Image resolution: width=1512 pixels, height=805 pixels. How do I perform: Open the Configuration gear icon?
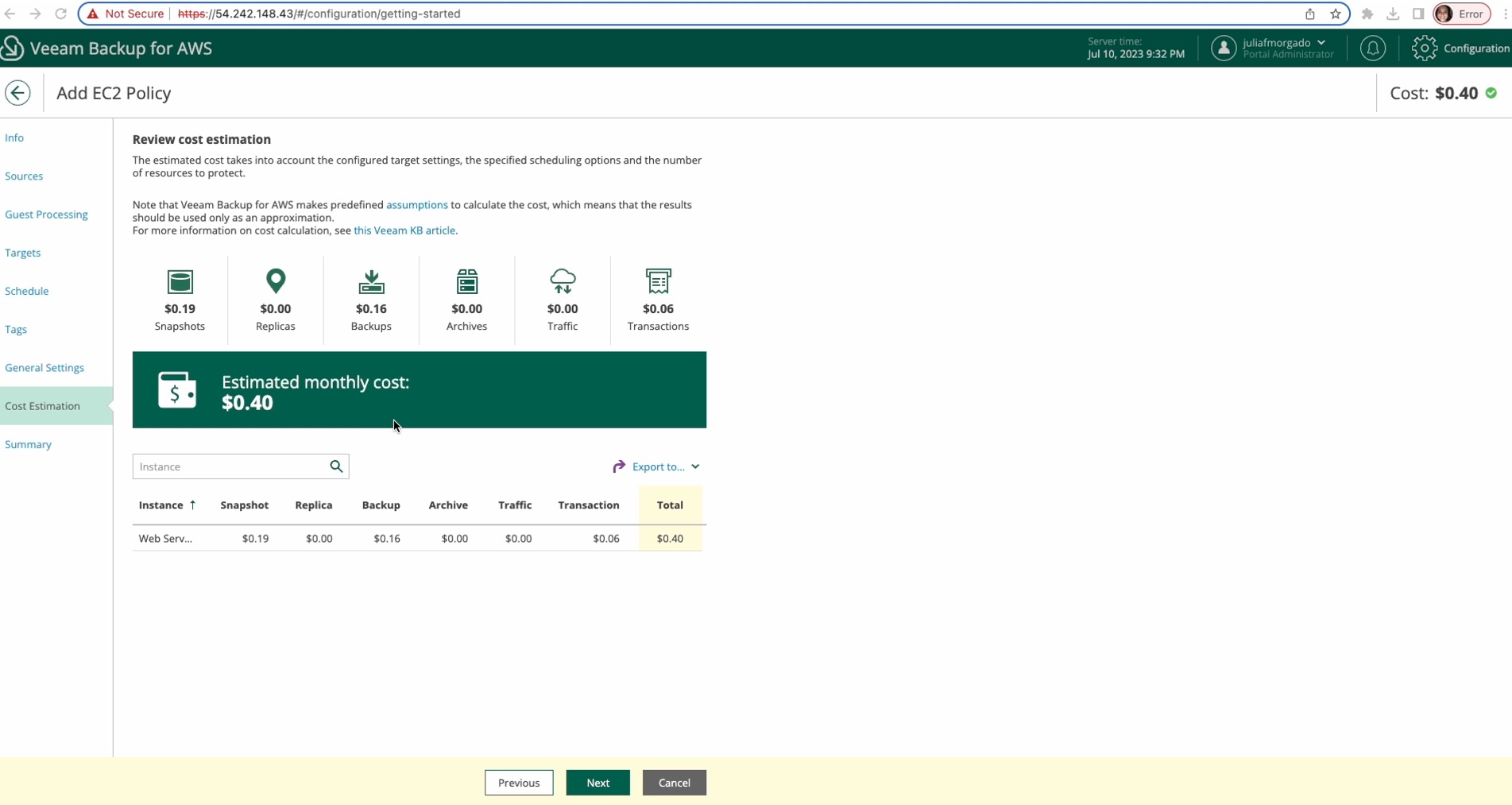pos(1424,48)
